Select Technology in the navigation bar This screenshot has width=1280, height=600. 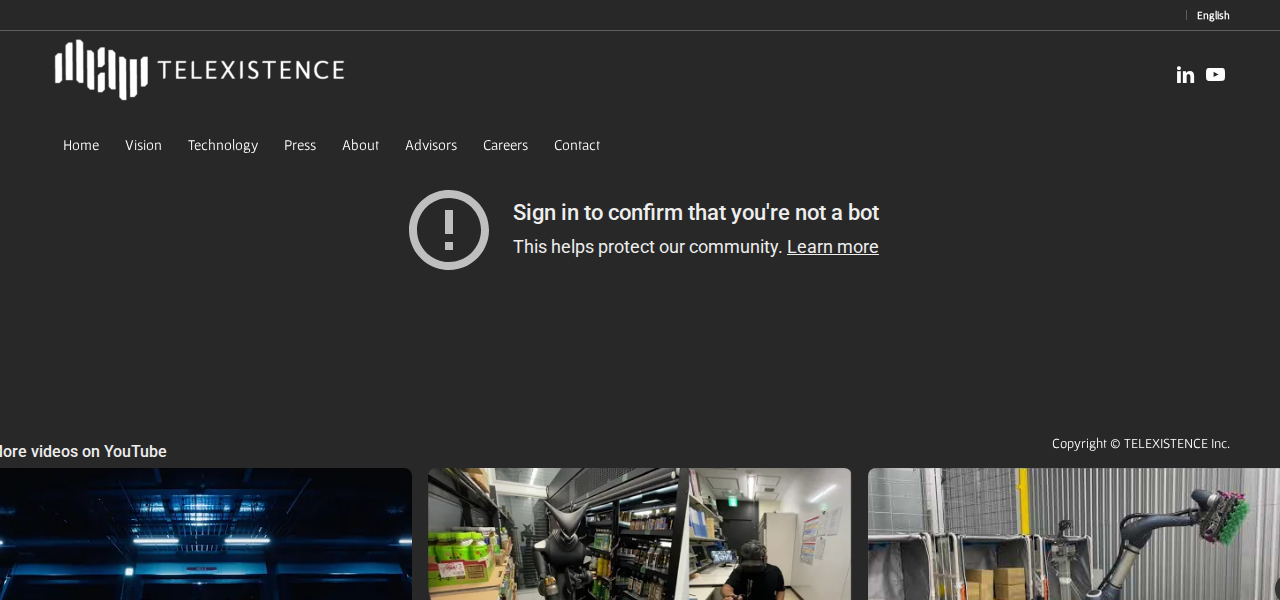pyautogui.click(x=222, y=145)
